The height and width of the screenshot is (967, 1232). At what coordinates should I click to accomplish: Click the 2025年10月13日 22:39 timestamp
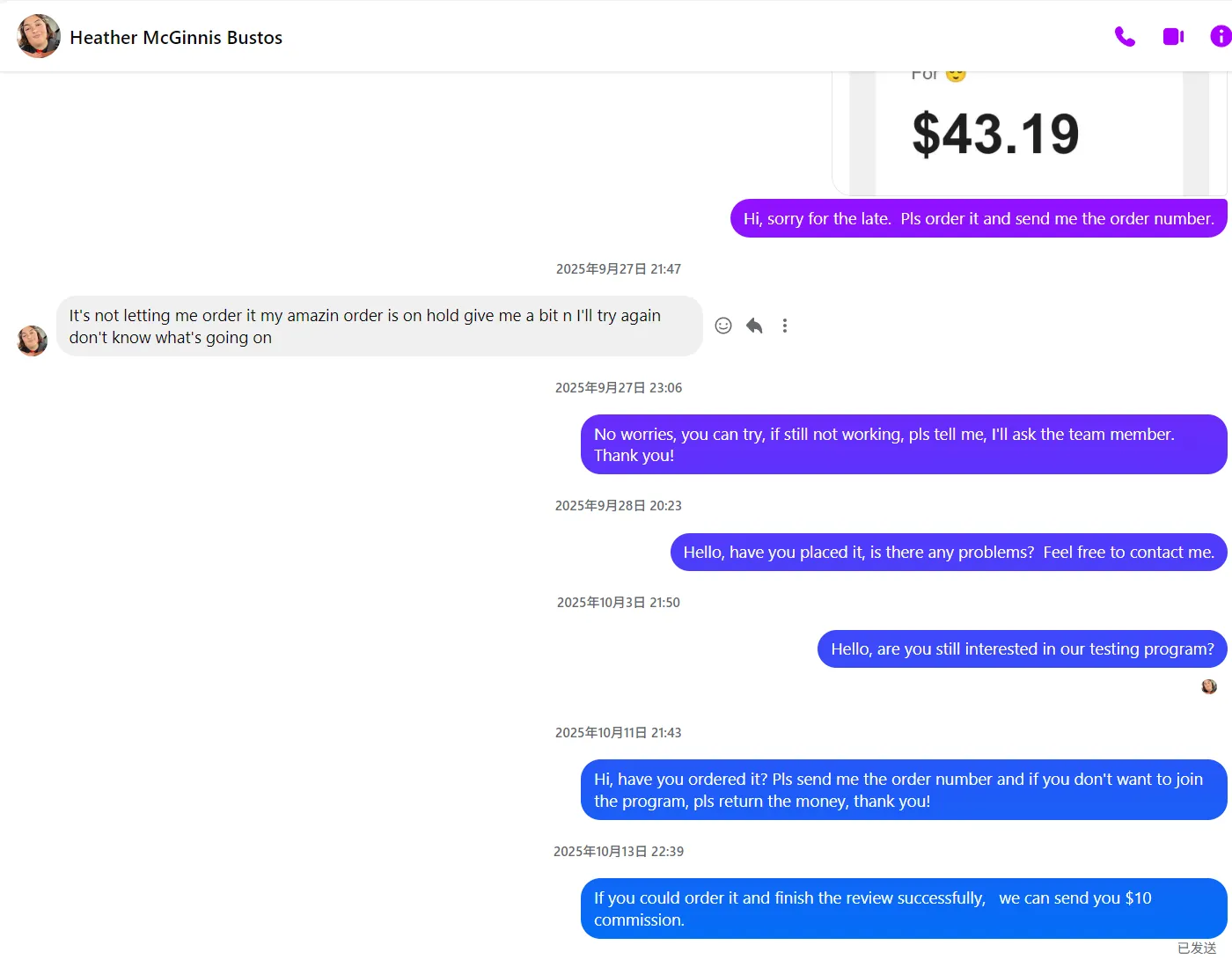pyautogui.click(x=619, y=852)
